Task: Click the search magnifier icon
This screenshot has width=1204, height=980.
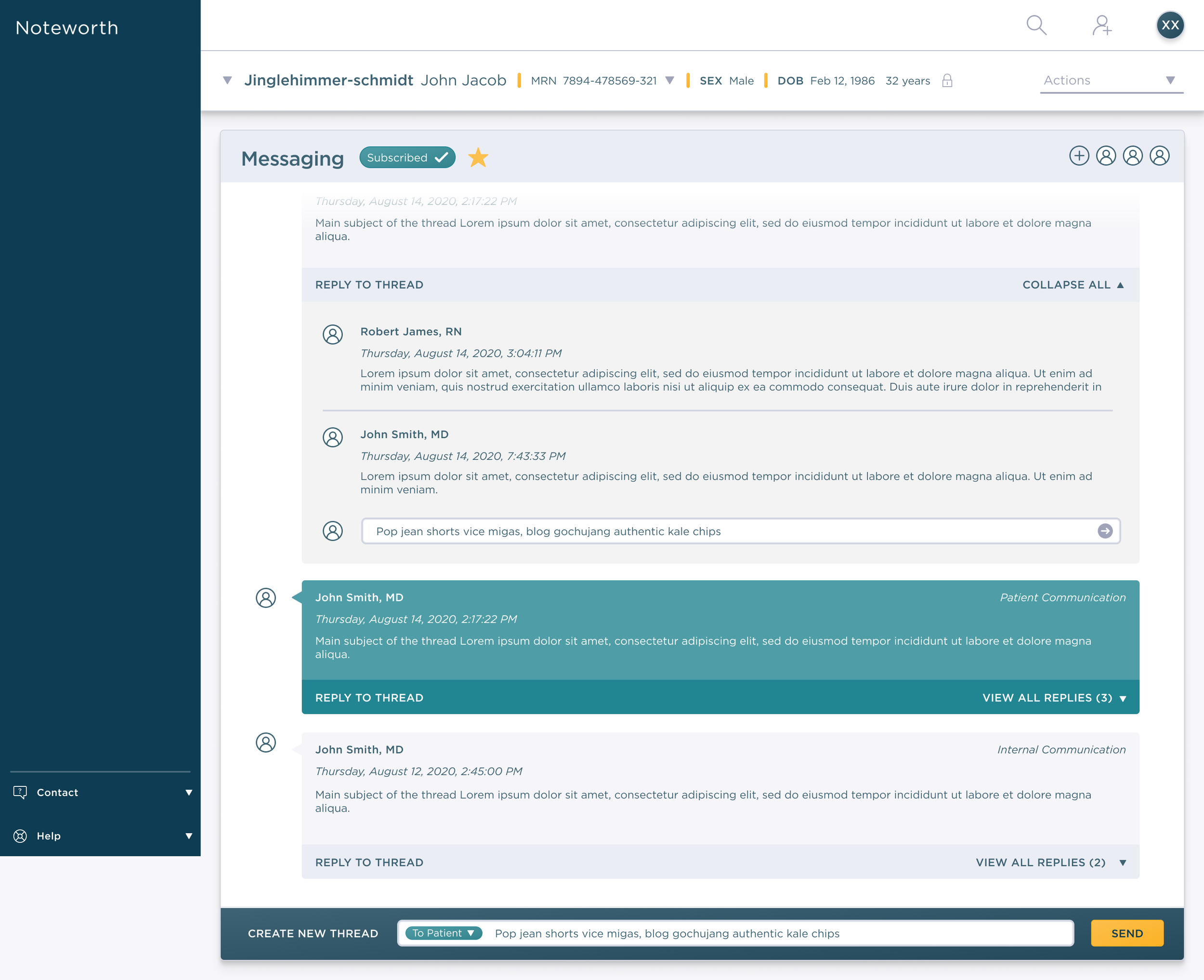Action: point(1036,26)
